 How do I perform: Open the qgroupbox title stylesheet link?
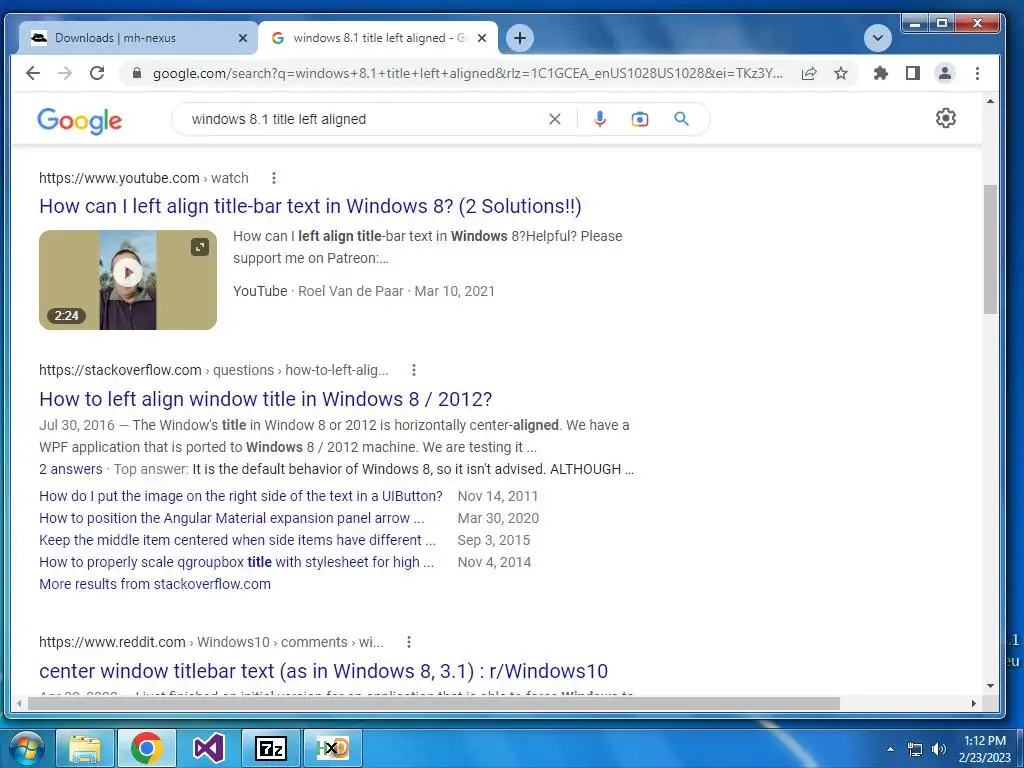tap(236, 562)
